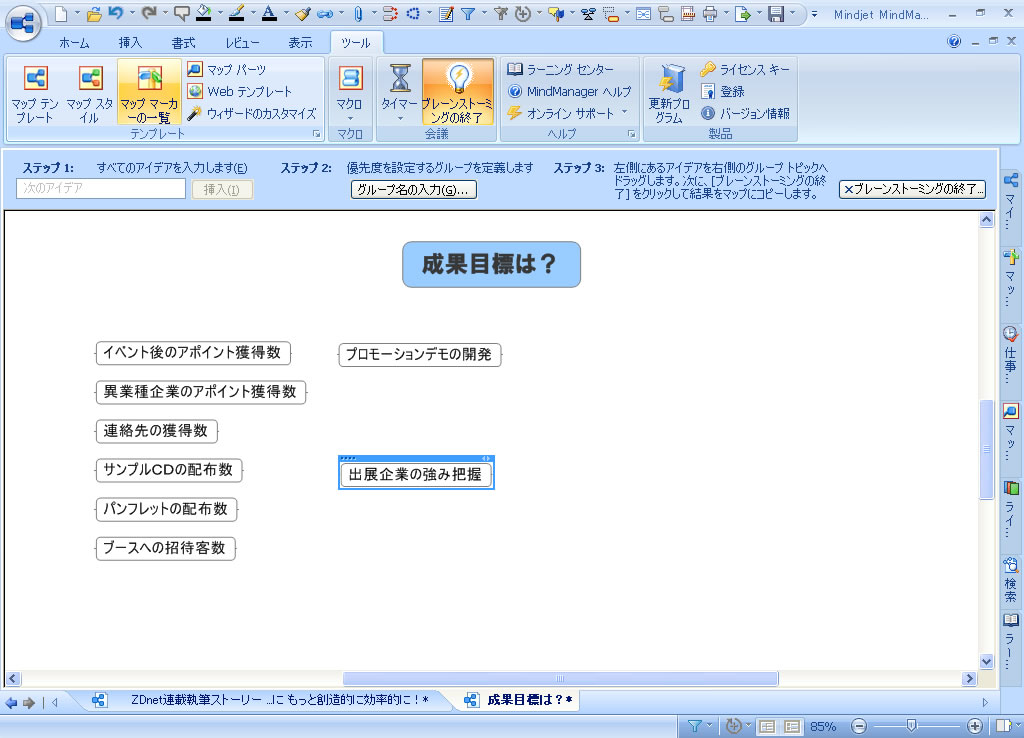The height and width of the screenshot is (738, 1024).
Task: Toggle マップ マーカーの一覧 button
Action: 149,92
